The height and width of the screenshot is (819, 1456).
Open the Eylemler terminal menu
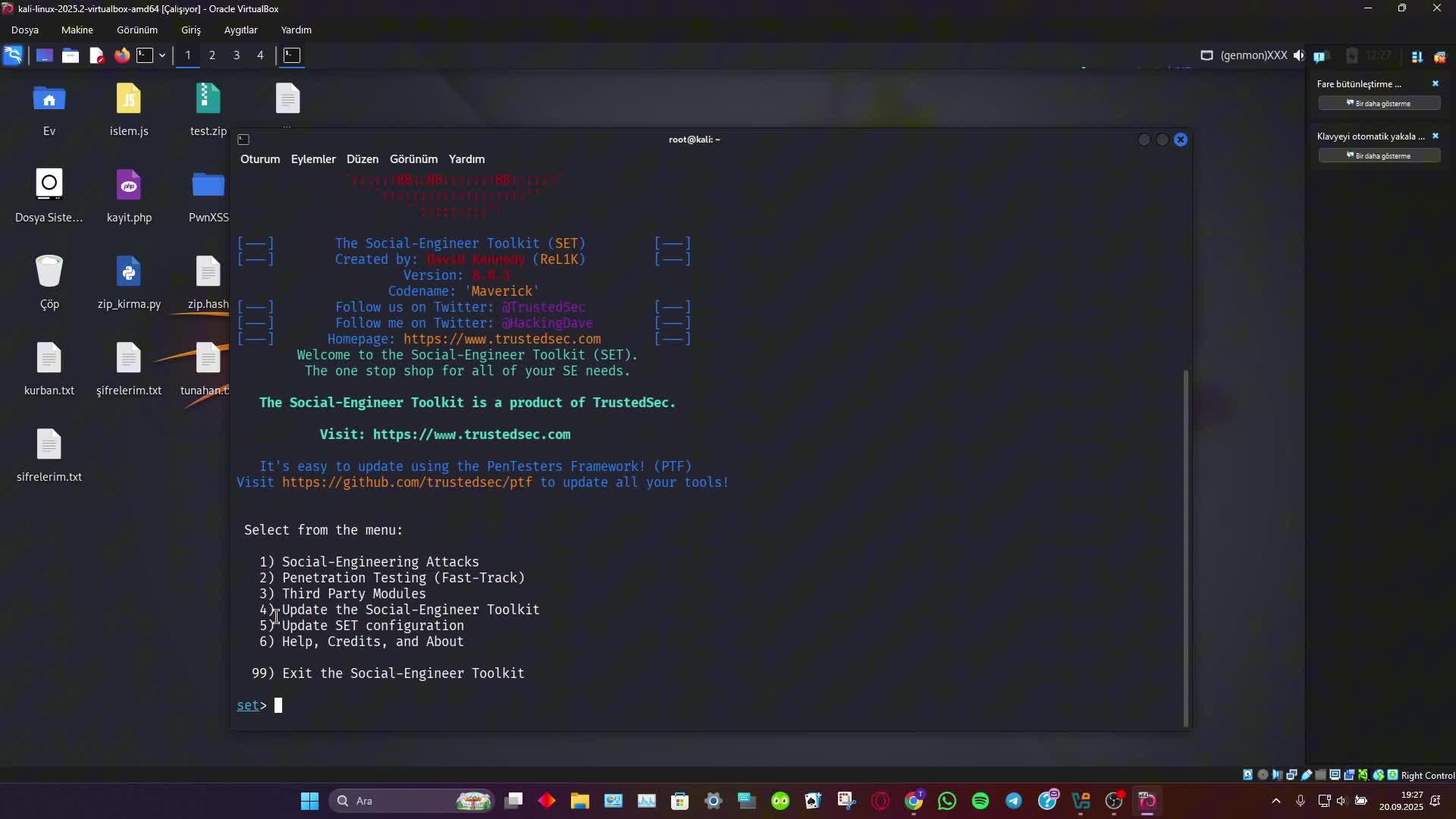pyautogui.click(x=313, y=159)
